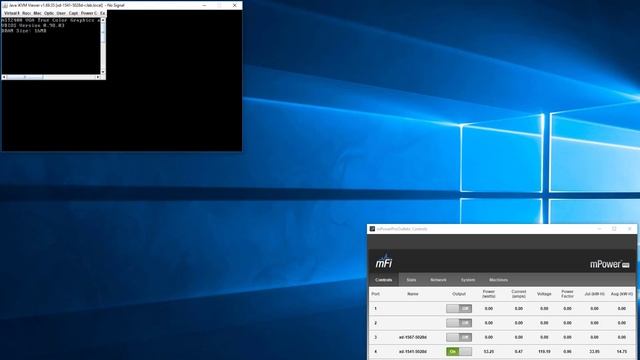Select the port 3 device name cell
This screenshot has width=640, height=360.
tap(413, 337)
